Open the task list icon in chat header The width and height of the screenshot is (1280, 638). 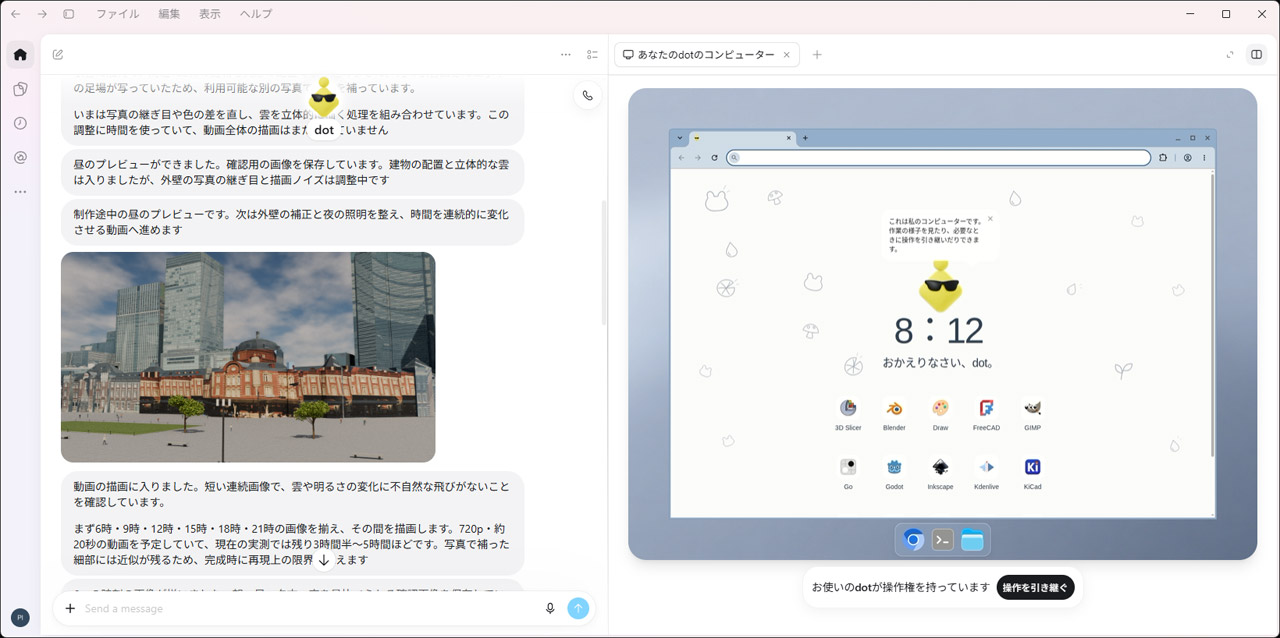tap(592, 55)
